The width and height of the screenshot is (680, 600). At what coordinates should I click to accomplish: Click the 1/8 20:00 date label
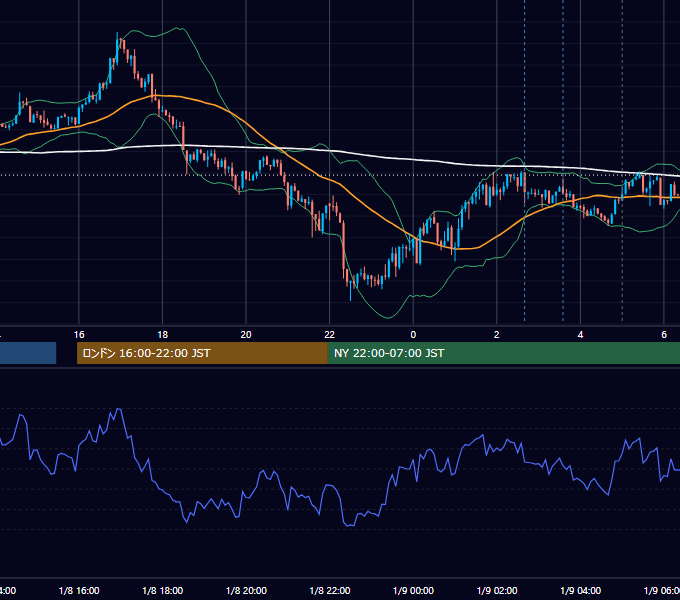[246, 591]
